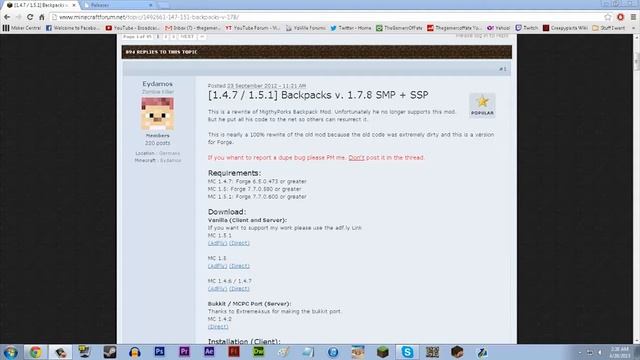This screenshot has width=640, height=360.
Task: Open the Yahoo! bookmark
Action: (x=498, y=28)
